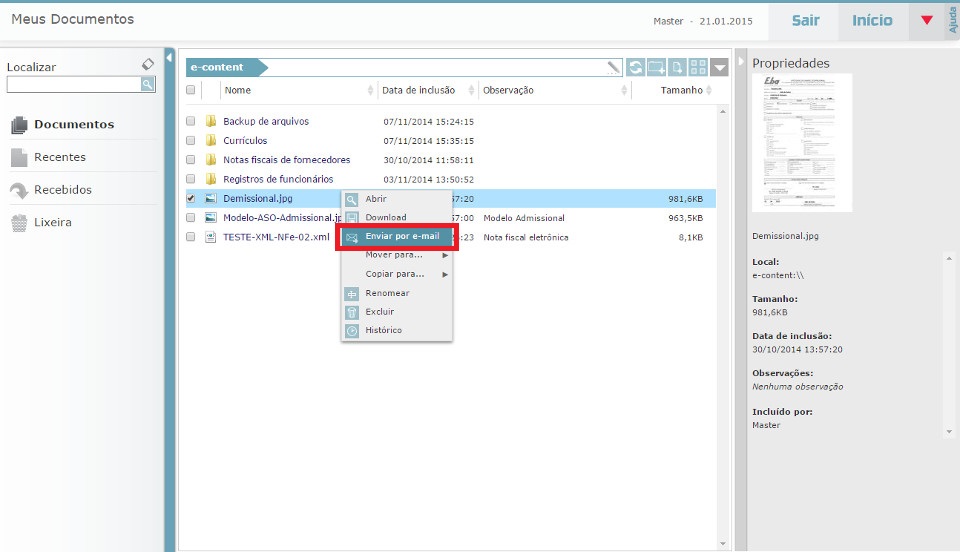Expand the red triangle menu near Início
This screenshot has height=552, width=960.
[x=927, y=21]
